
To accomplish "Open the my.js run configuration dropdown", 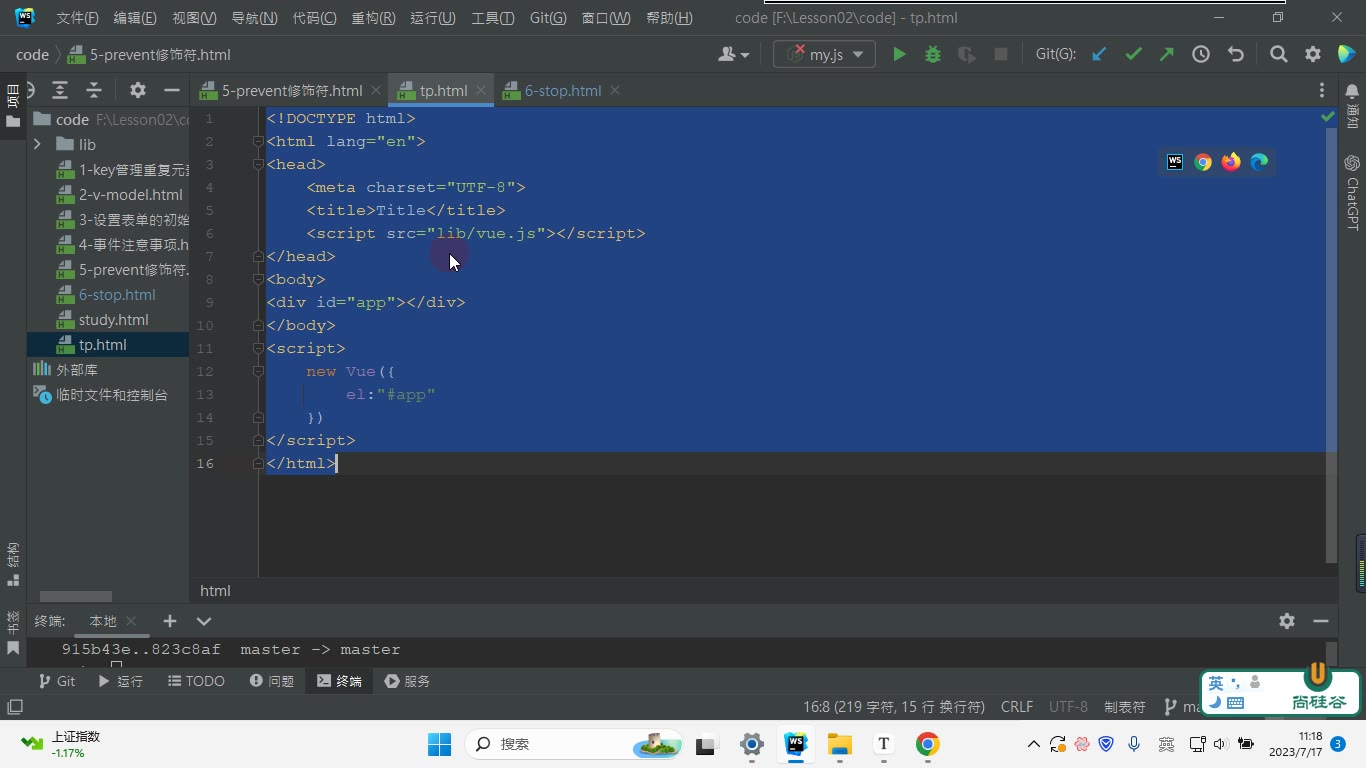I will coord(824,55).
